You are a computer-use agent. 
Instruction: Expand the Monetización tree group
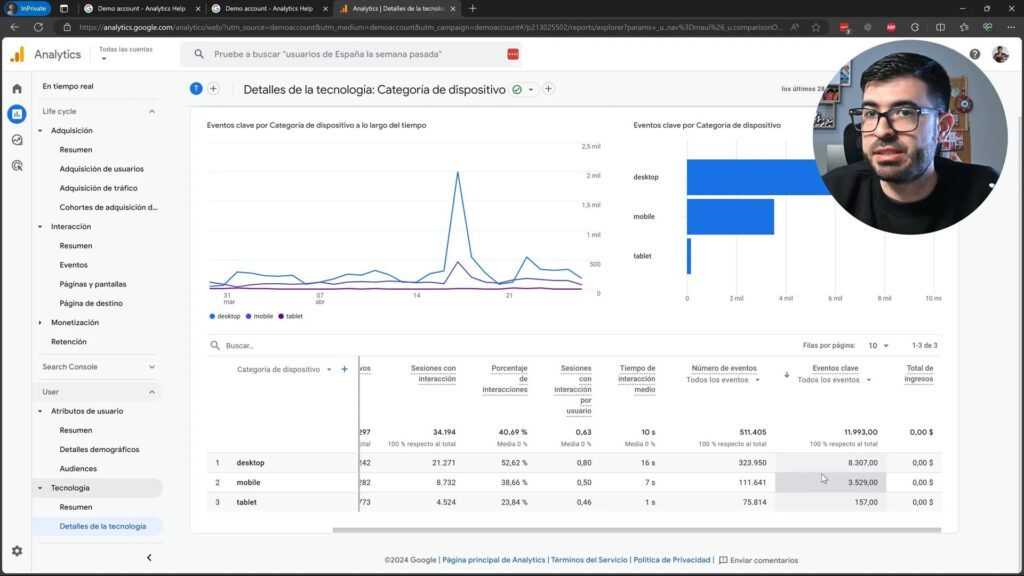coord(40,323)
